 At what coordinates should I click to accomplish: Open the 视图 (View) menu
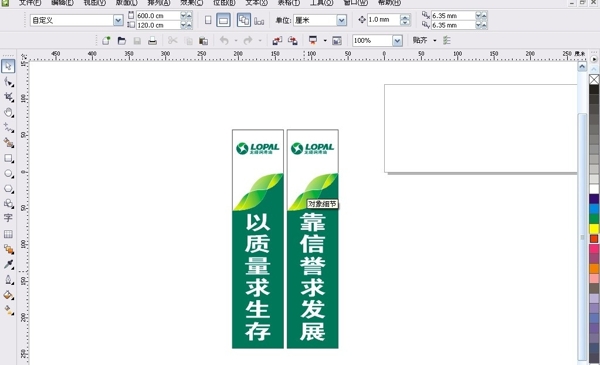click(x=95, y=3)
